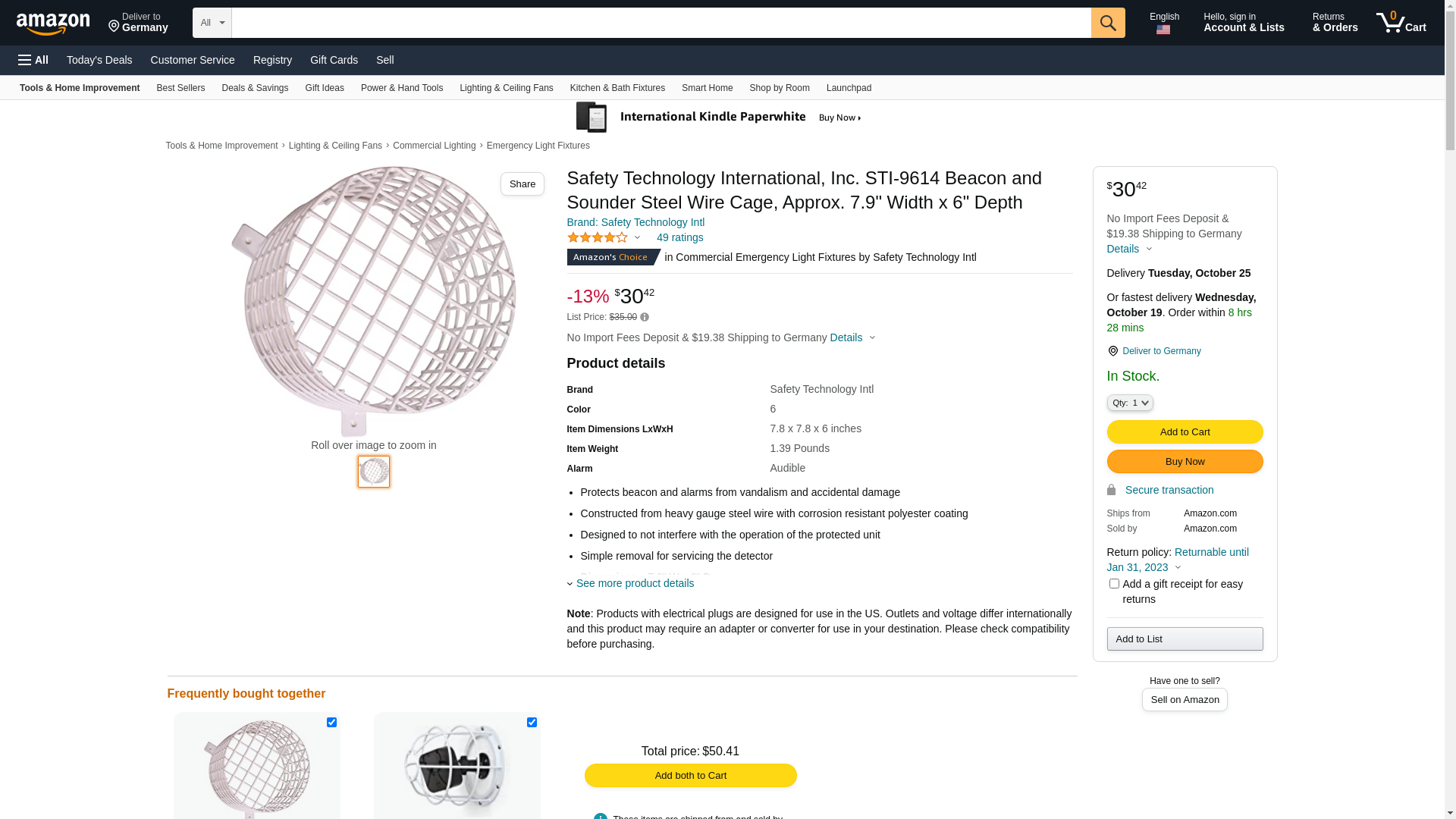Check the gift receipt checkbox
This screenshot has width=1456, height=819.
(1114, 584)
